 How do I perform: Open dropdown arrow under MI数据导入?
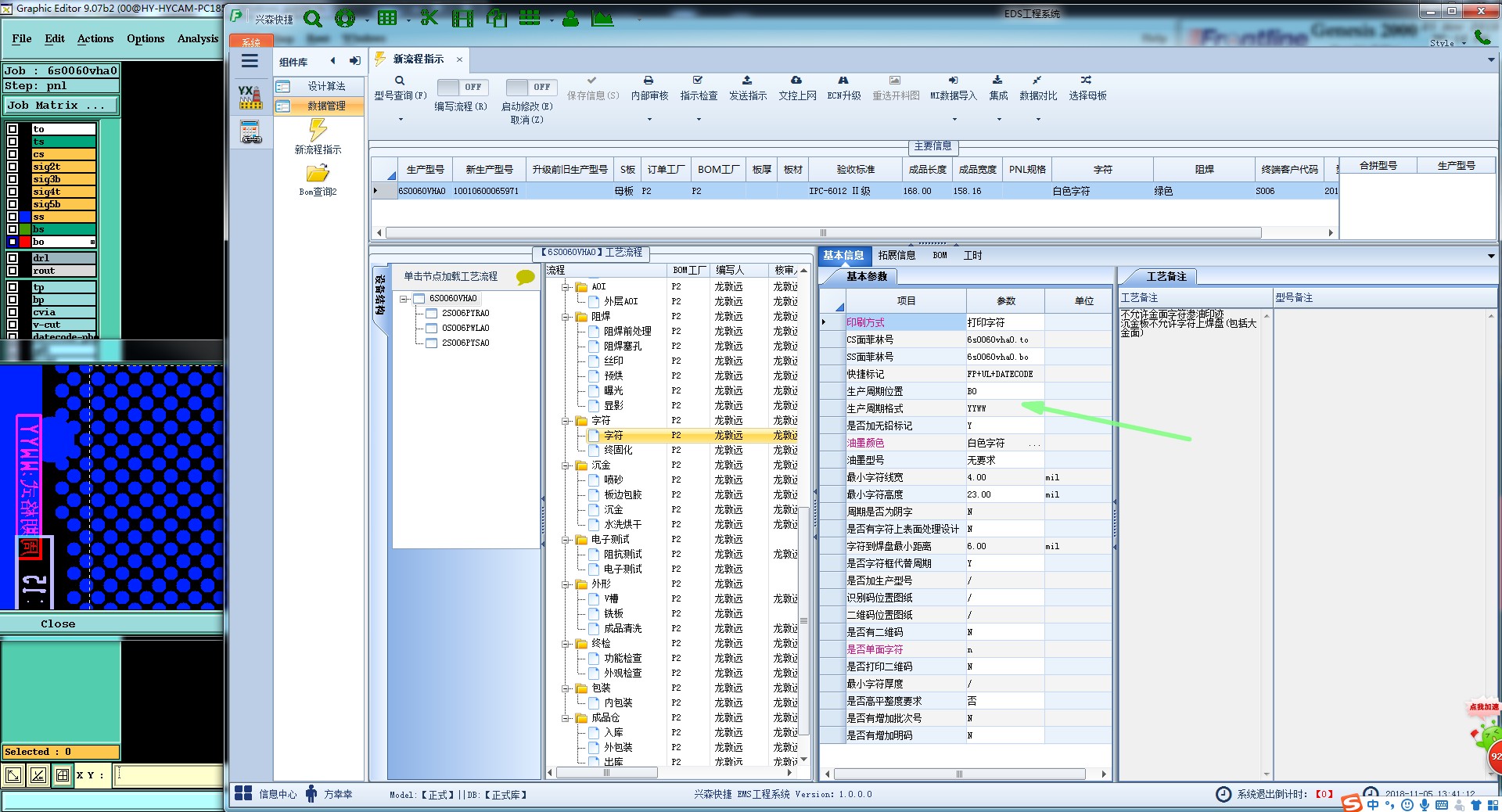pyautogui.click(x=954, y=119)
